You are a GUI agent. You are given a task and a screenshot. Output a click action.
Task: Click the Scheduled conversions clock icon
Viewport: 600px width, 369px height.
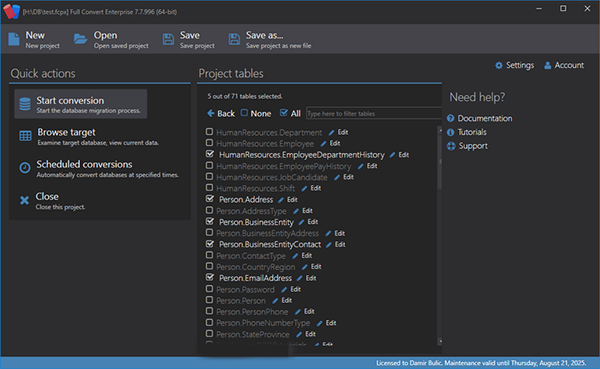25,168
